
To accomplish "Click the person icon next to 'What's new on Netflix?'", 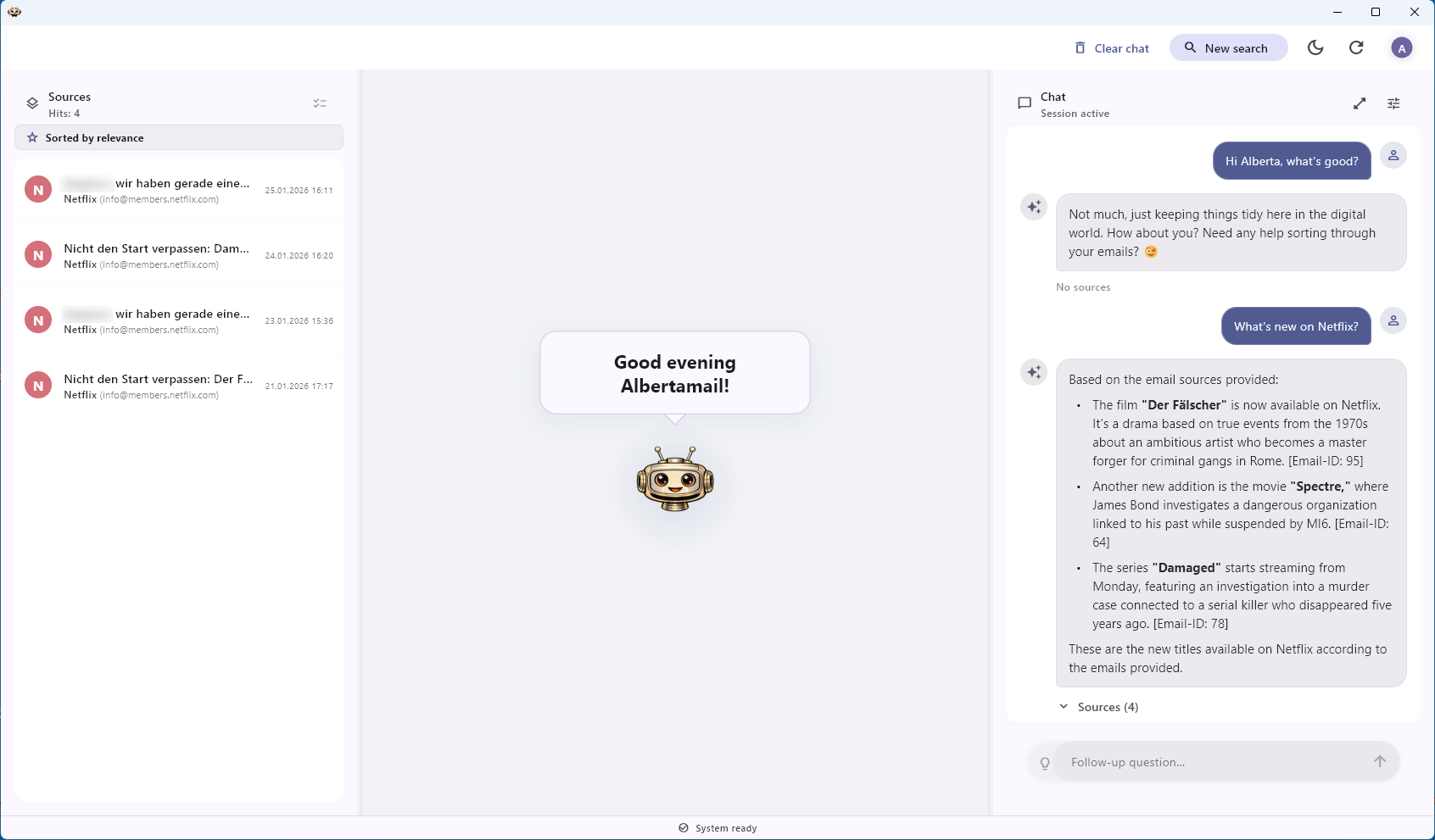I will point(1393,320).
